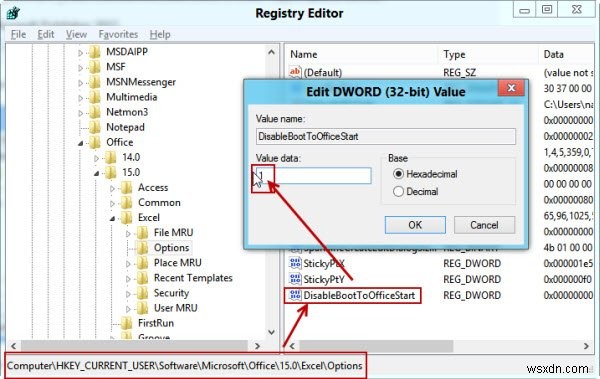
Task: Select the Place MRU folder icon
Action: tap(142, 263)
